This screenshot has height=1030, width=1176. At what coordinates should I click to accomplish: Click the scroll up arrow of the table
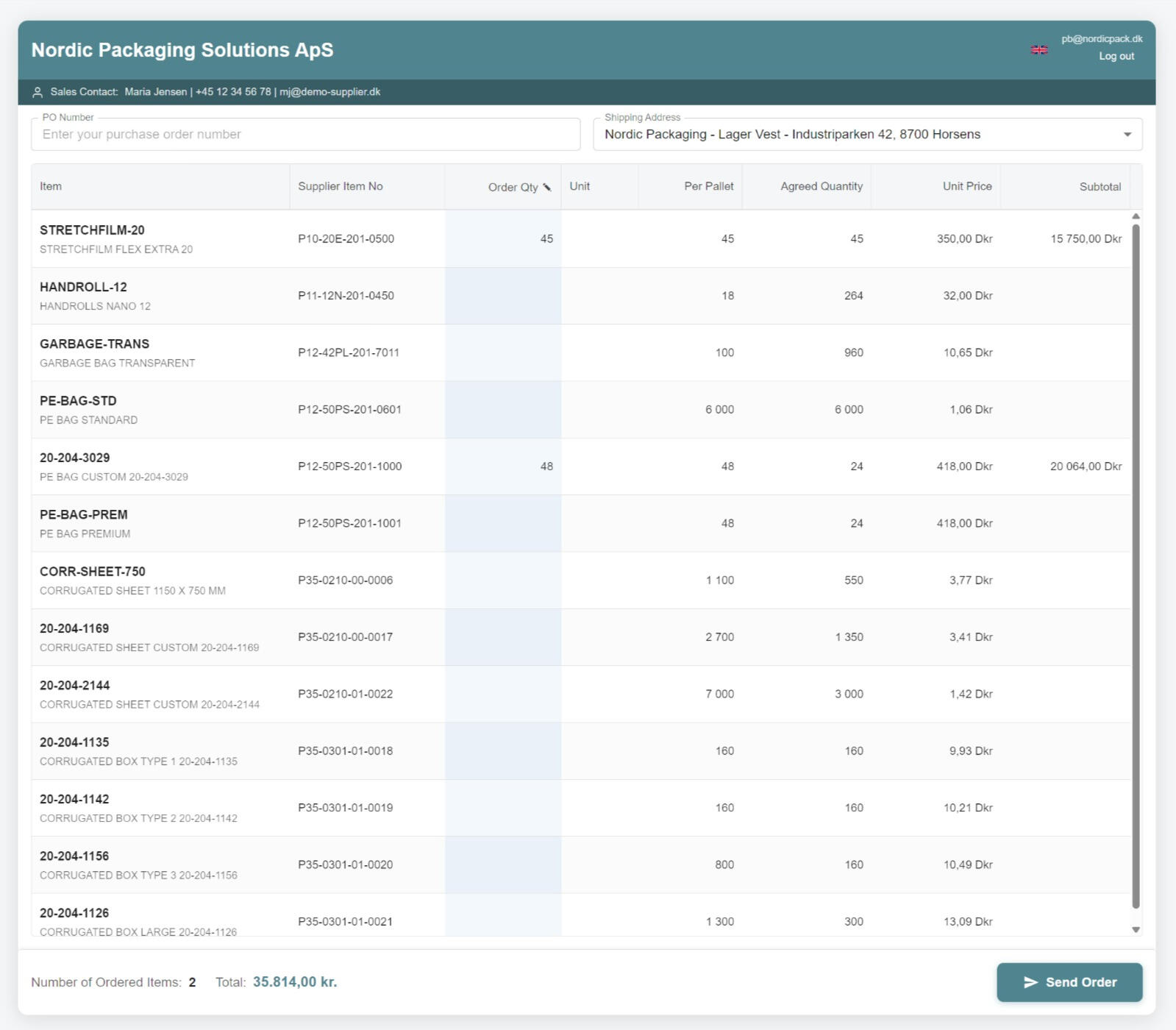[1136, 216]
